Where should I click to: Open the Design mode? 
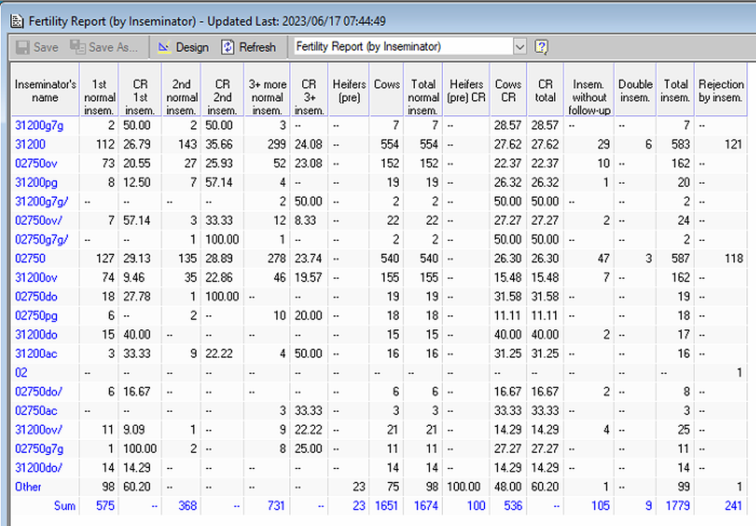[x=184, y=47]
